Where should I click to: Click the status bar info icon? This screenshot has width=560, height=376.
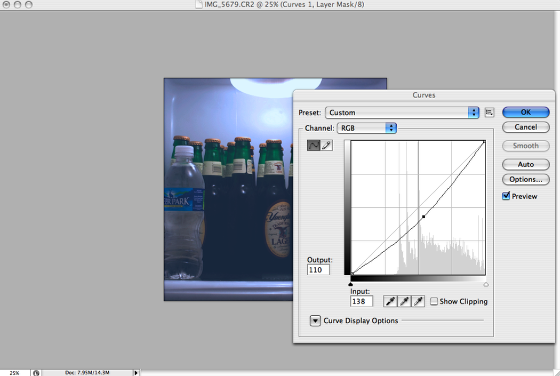pyautogui.click(x=36, y=373)
